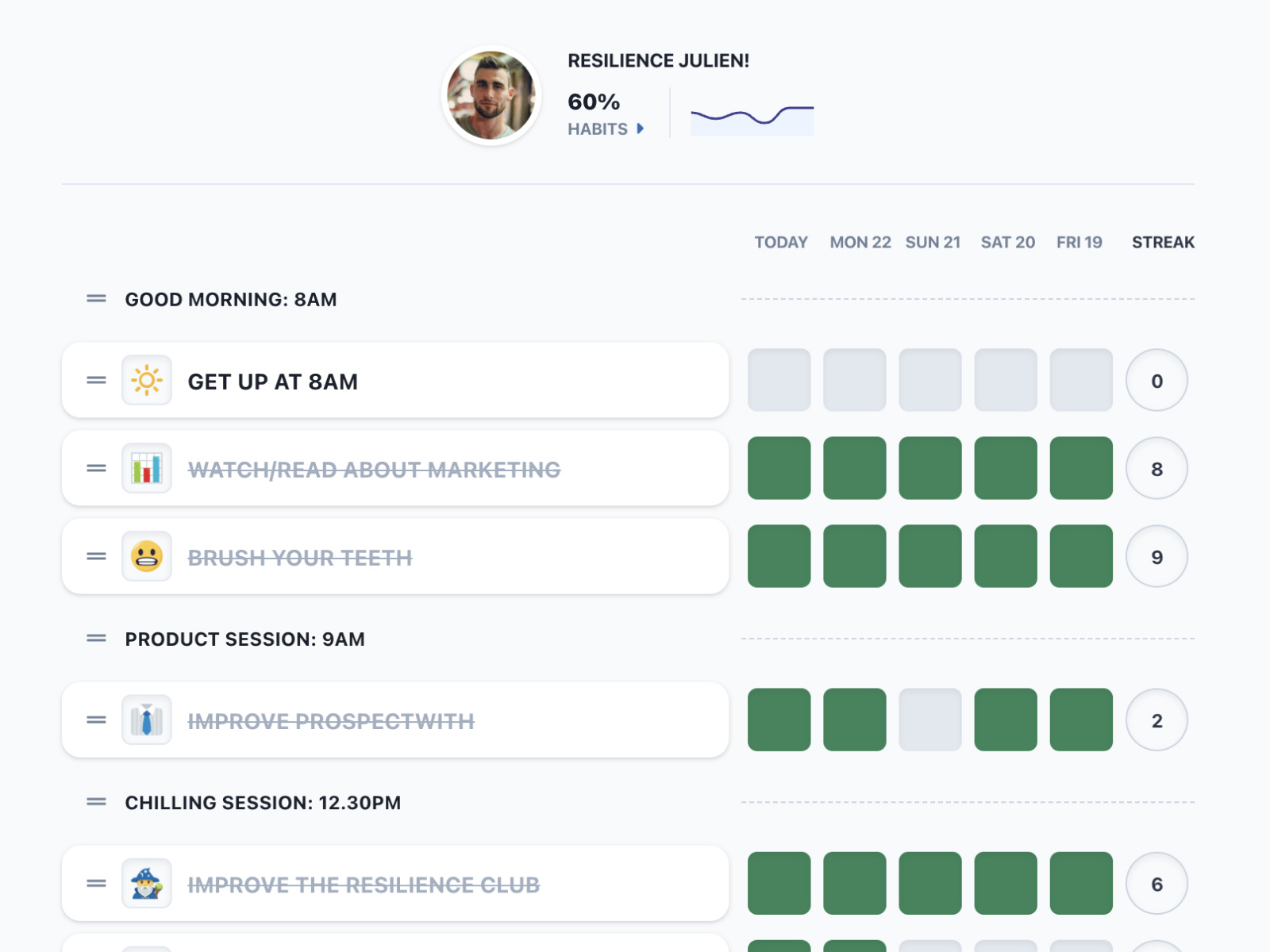
Task: Click Julien's profile photo
Action: pos(491,96)
